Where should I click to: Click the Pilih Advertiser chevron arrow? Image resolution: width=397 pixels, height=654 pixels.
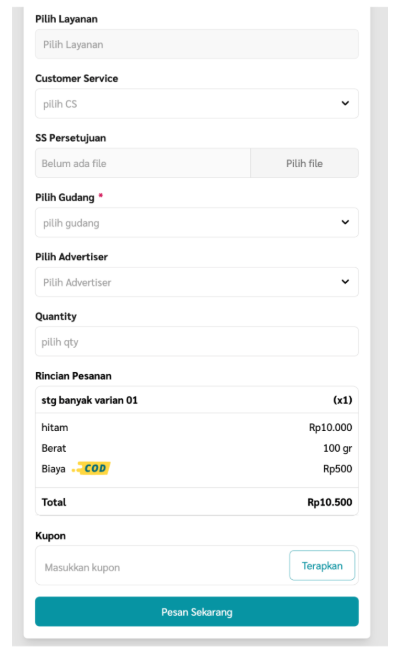[x=345, y=282]
